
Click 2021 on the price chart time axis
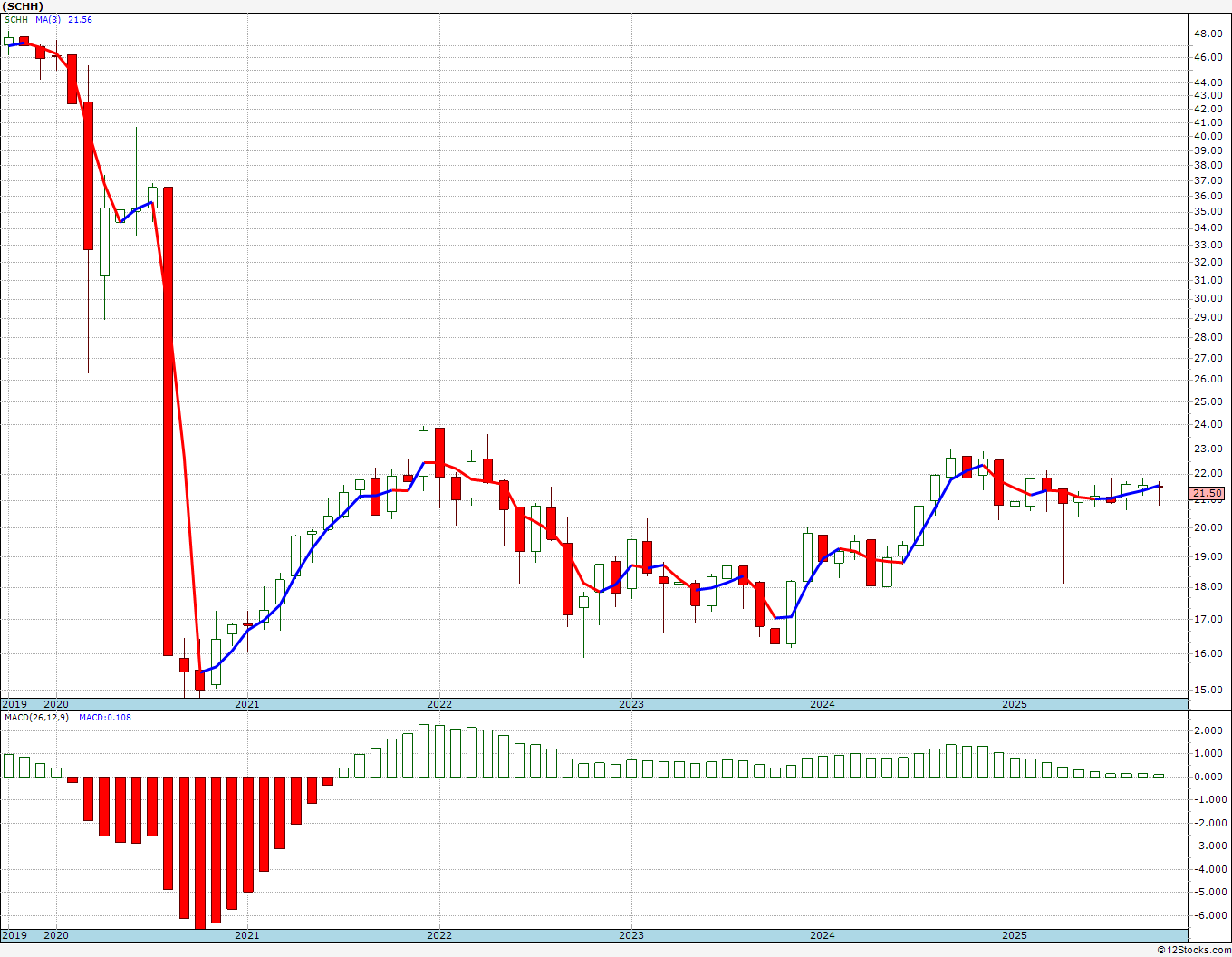pyautogui.click(x=247, y=704)
